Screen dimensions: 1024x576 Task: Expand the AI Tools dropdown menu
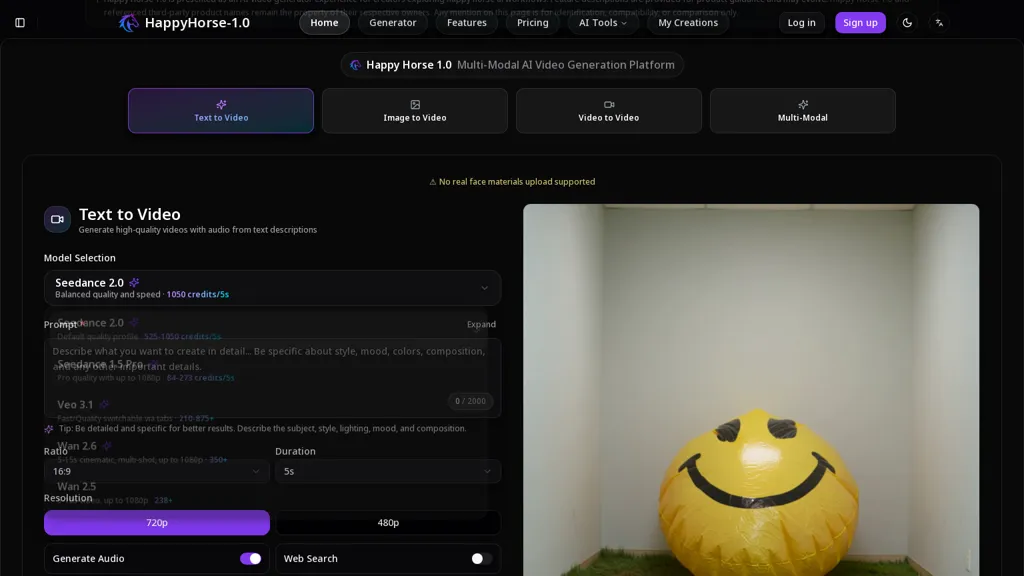602,23
